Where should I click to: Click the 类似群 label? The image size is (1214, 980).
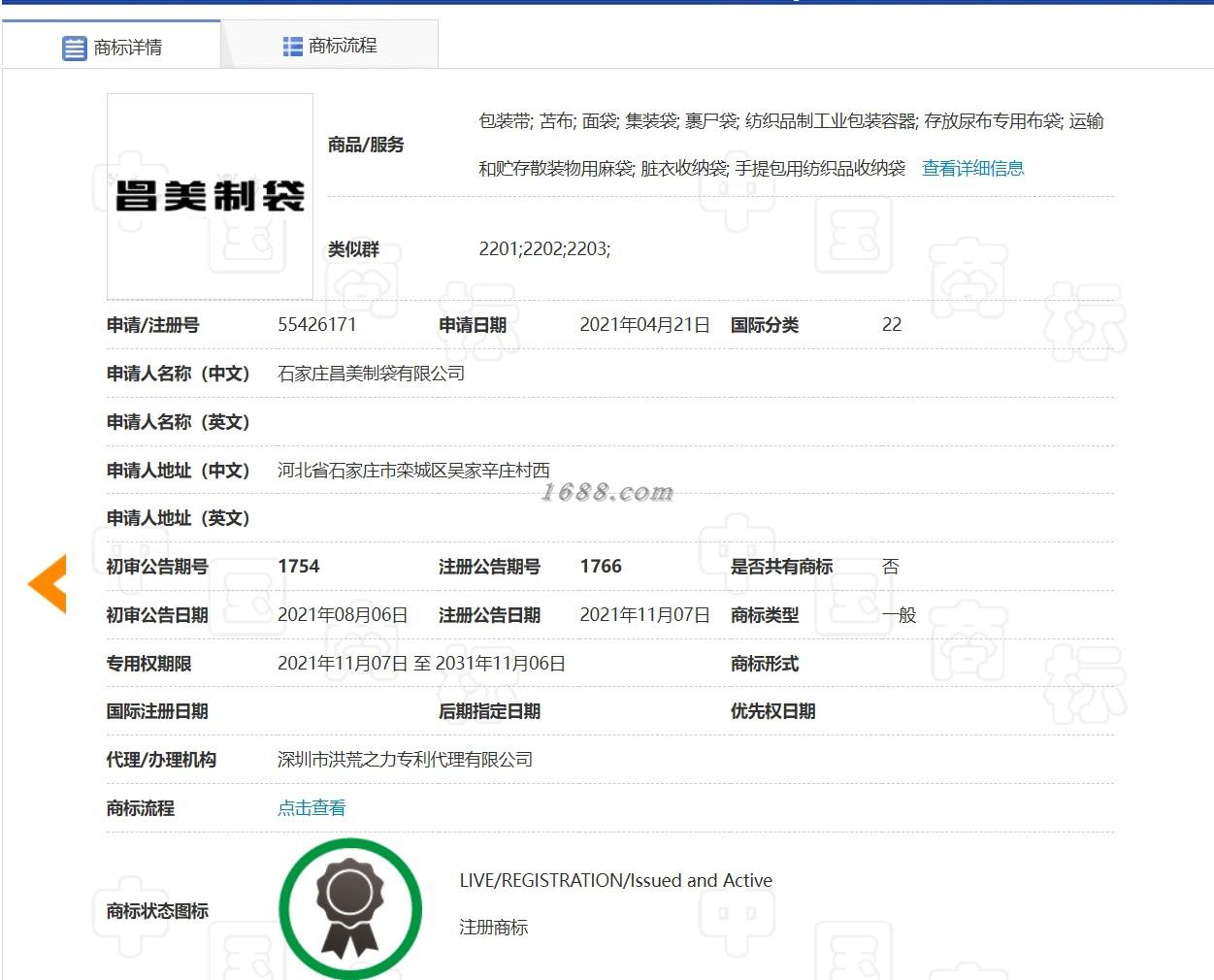(353, 249)
